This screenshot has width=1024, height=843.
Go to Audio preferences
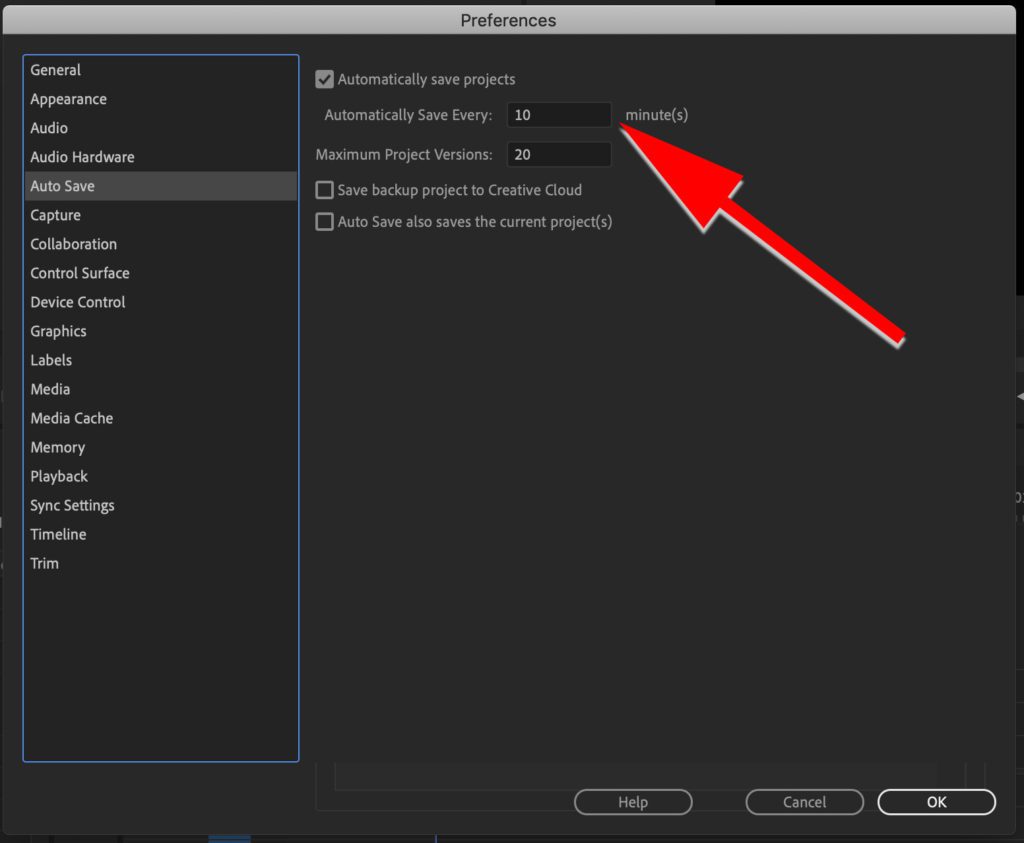[x=161, y=128]
